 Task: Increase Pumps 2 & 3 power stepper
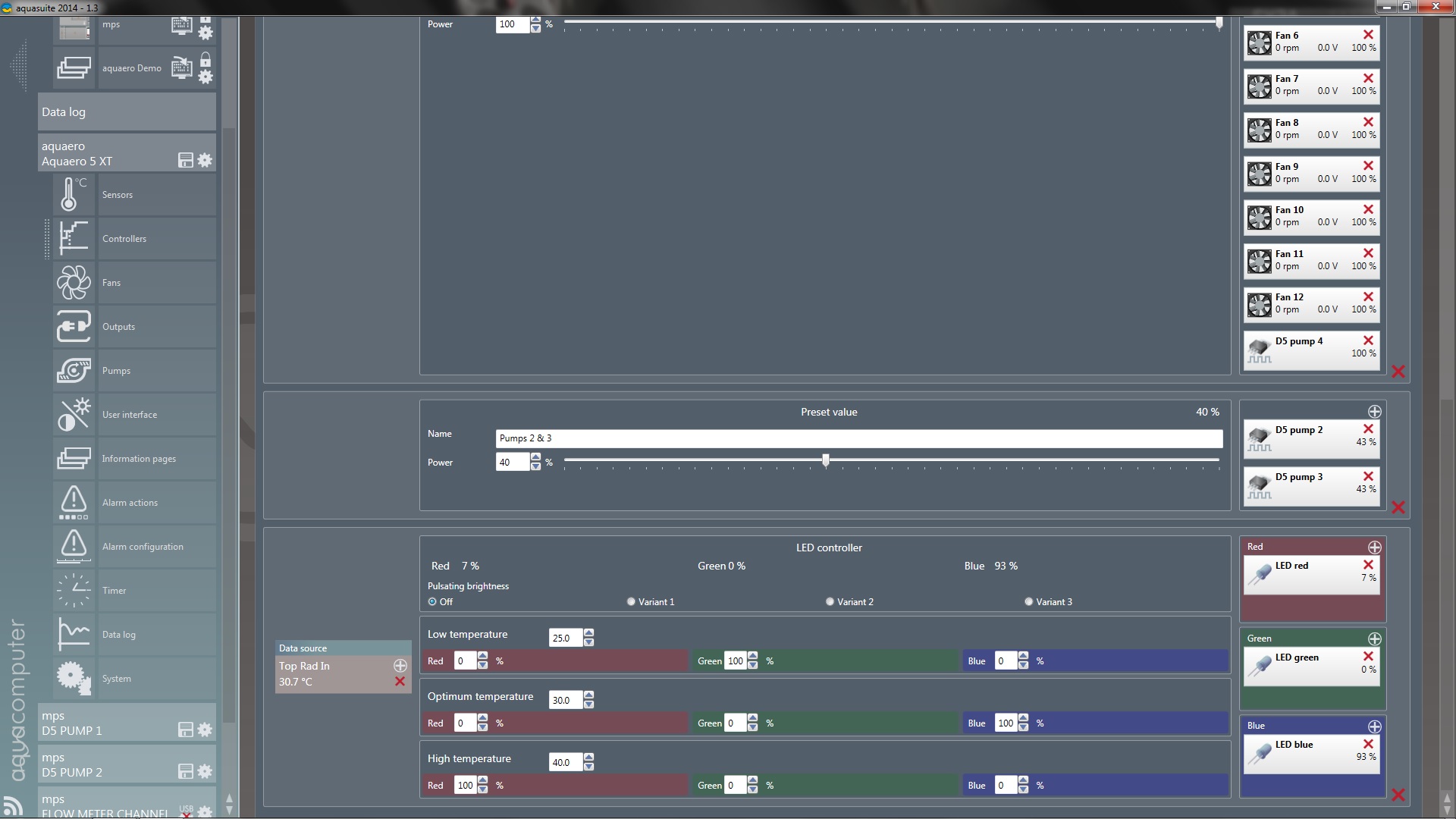536,457
